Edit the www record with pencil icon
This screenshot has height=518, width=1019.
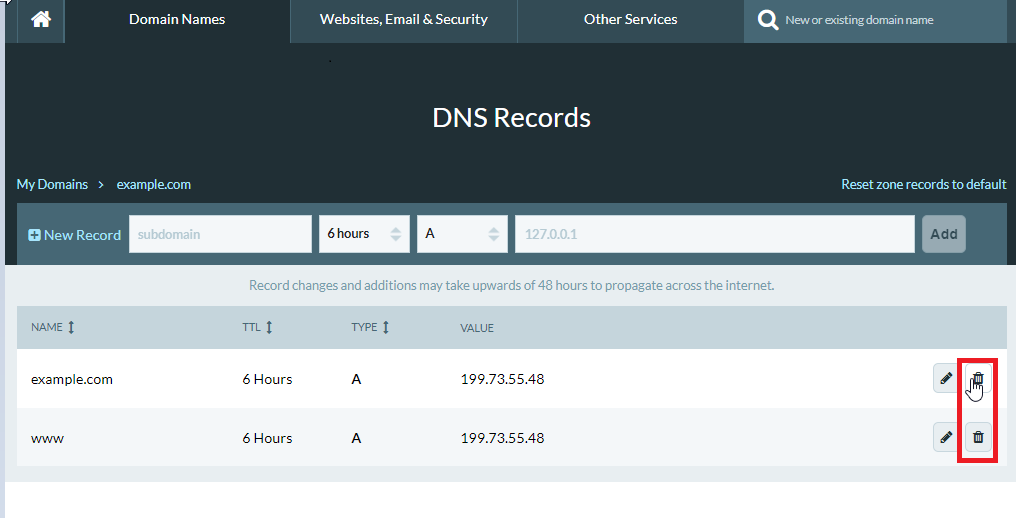pyautogui.click(x=946, y=437)
